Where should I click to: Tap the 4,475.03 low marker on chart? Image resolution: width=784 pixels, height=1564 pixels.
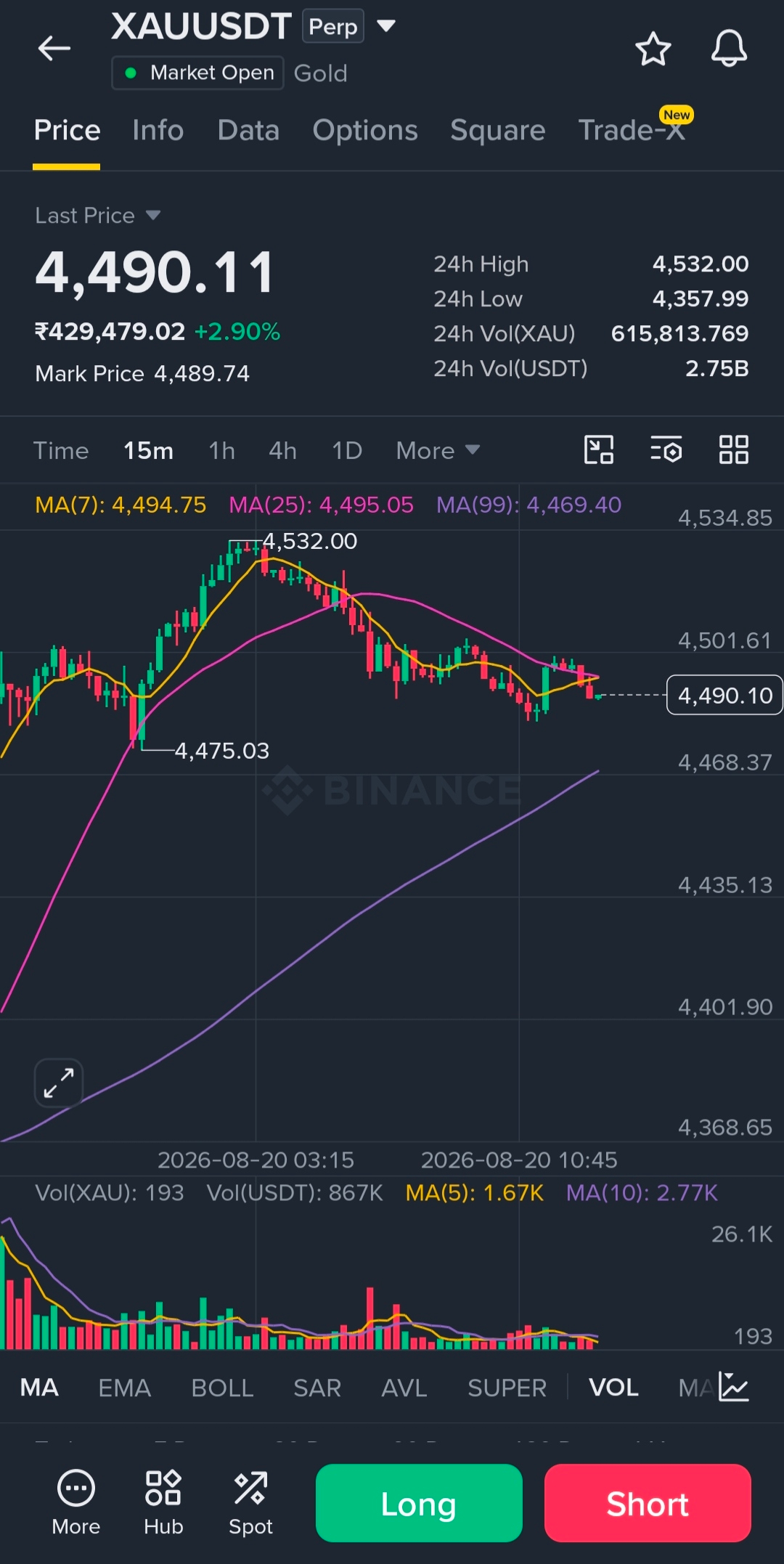[x=222, y=750]
